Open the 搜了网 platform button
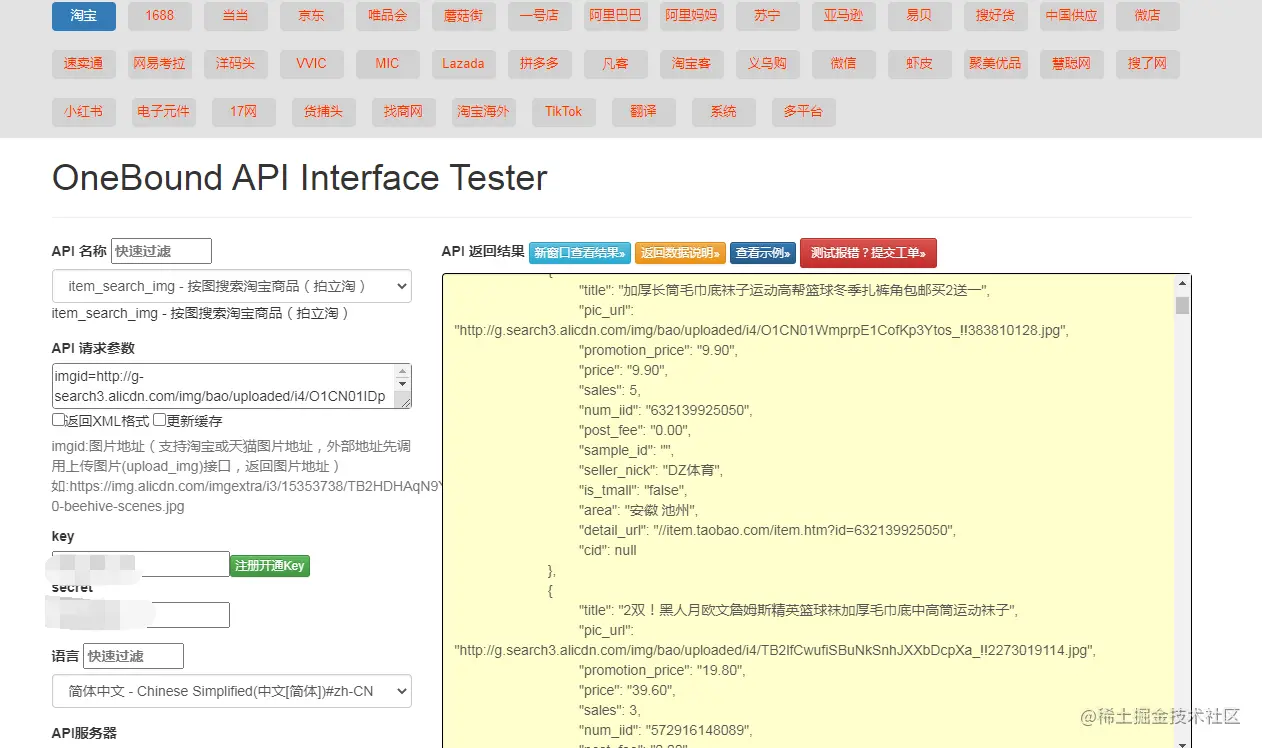Image resolution: width=1262 pixels, height=748 pixels. tap(1147, 64)
